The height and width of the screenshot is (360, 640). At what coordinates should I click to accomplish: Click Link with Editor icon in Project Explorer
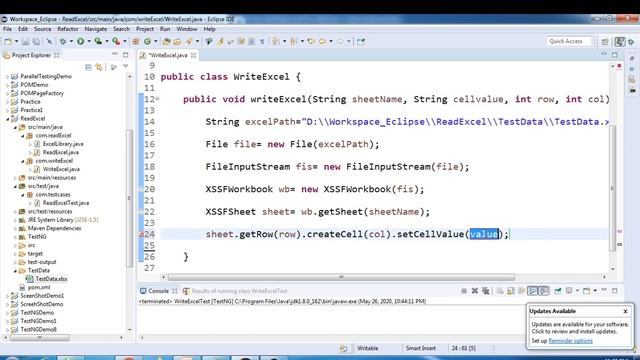coord(99,67)
